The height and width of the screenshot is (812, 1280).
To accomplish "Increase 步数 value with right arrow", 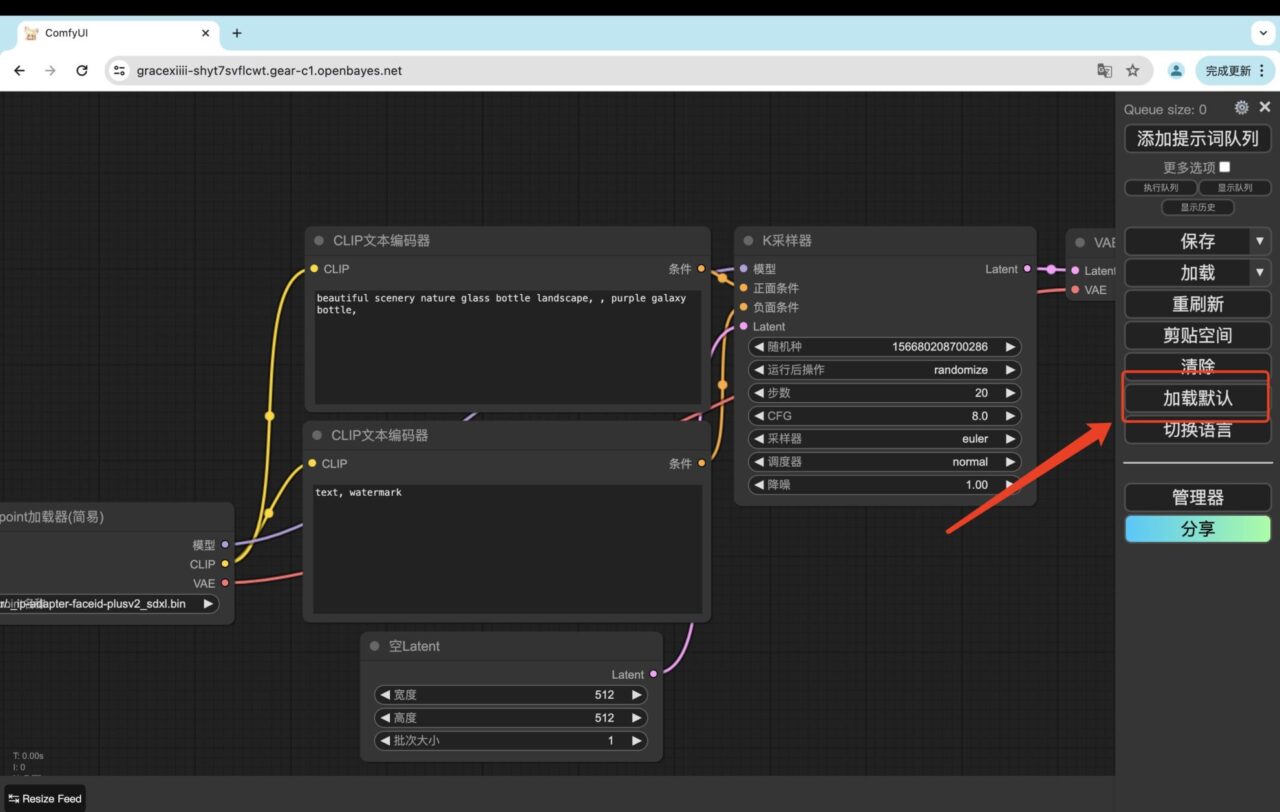I will pyautogui.click(x=1010, y=393).
